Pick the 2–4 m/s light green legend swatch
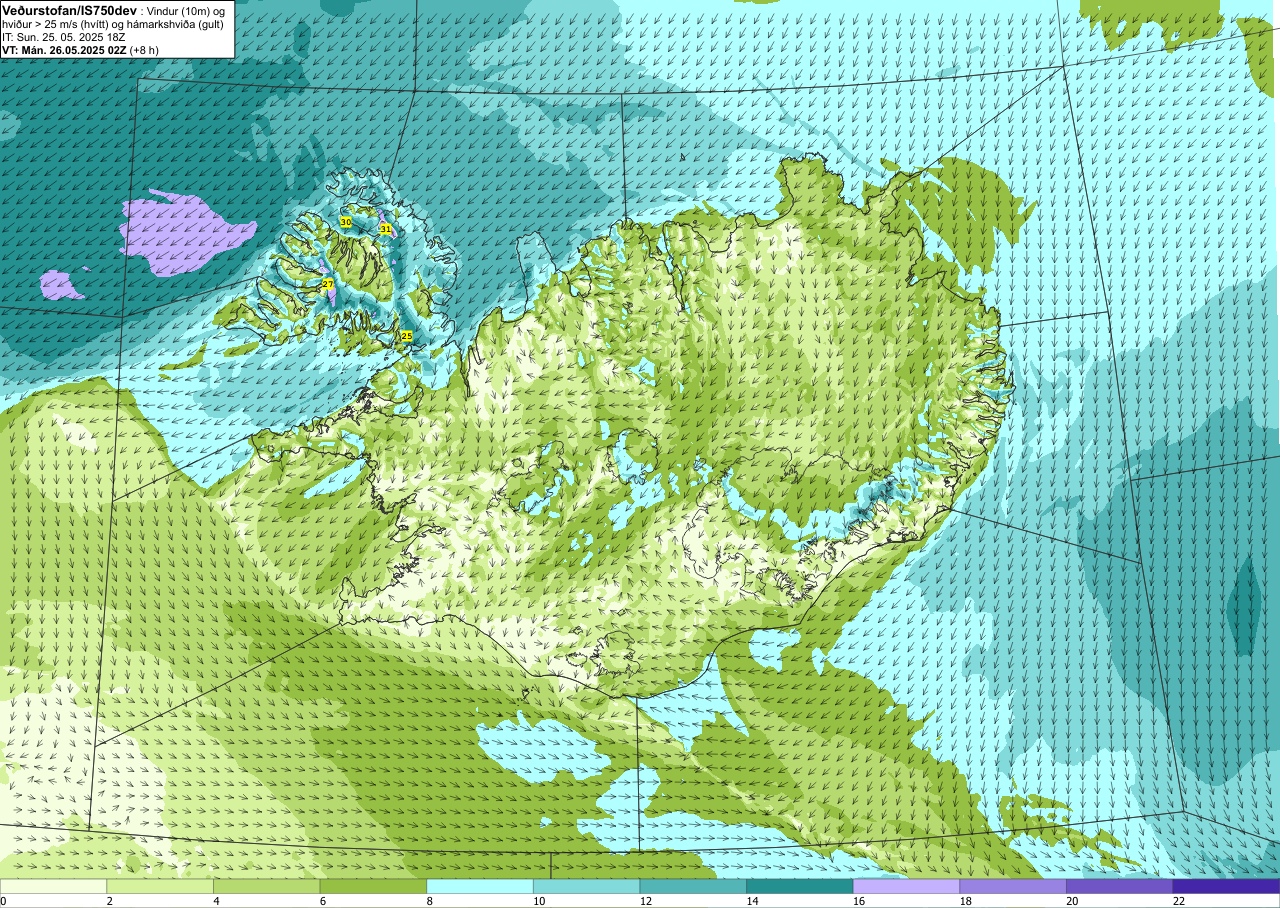The image size is (1280, 908). [160, 886]
